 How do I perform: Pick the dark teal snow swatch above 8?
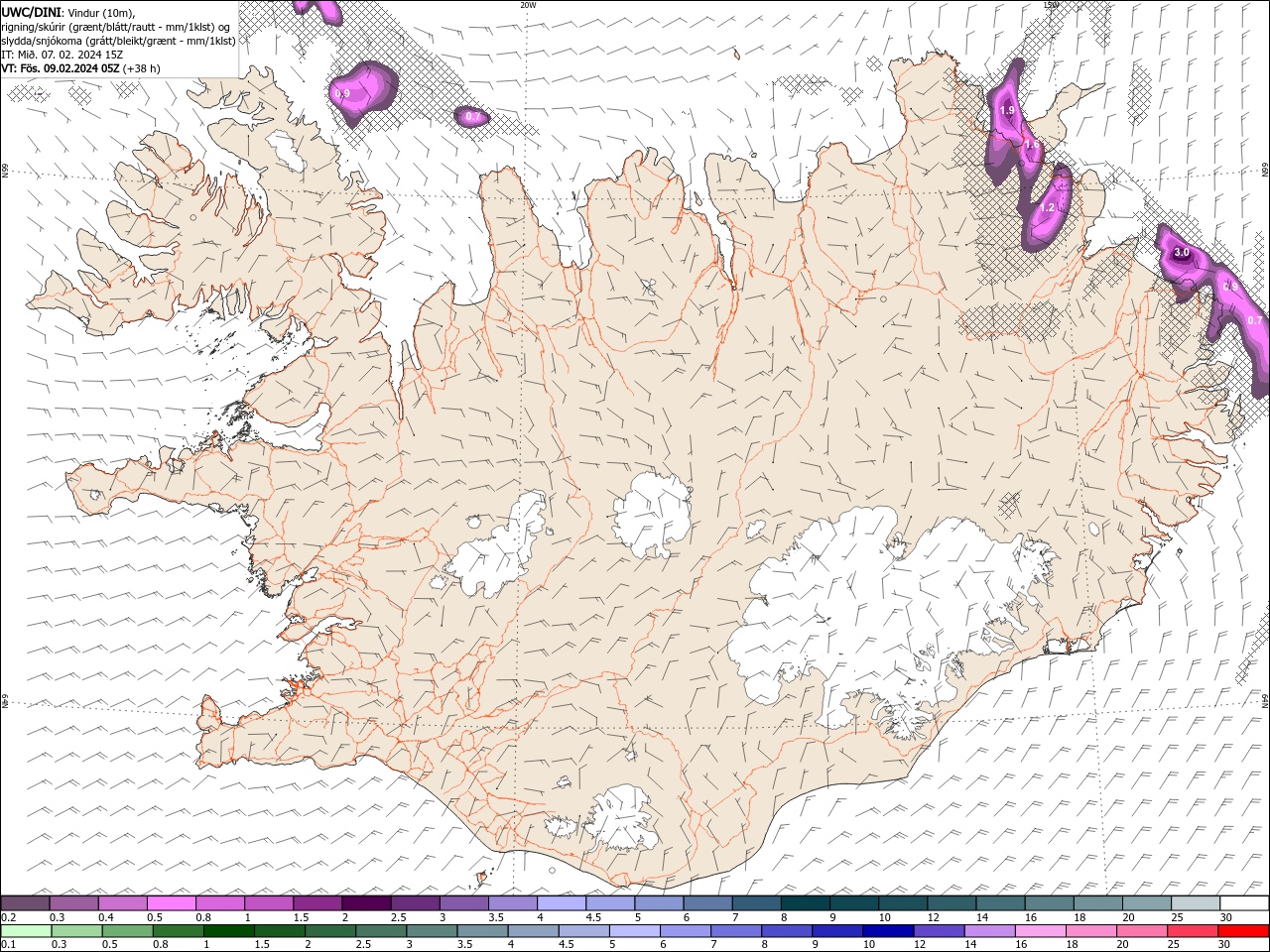pyautogui.click(x=805, y=903)
